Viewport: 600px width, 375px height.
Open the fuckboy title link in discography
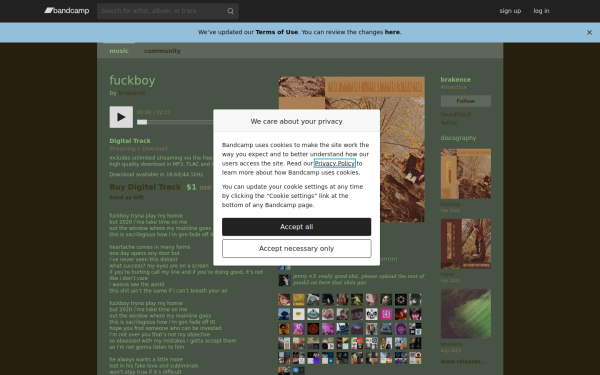coord(450,204)
